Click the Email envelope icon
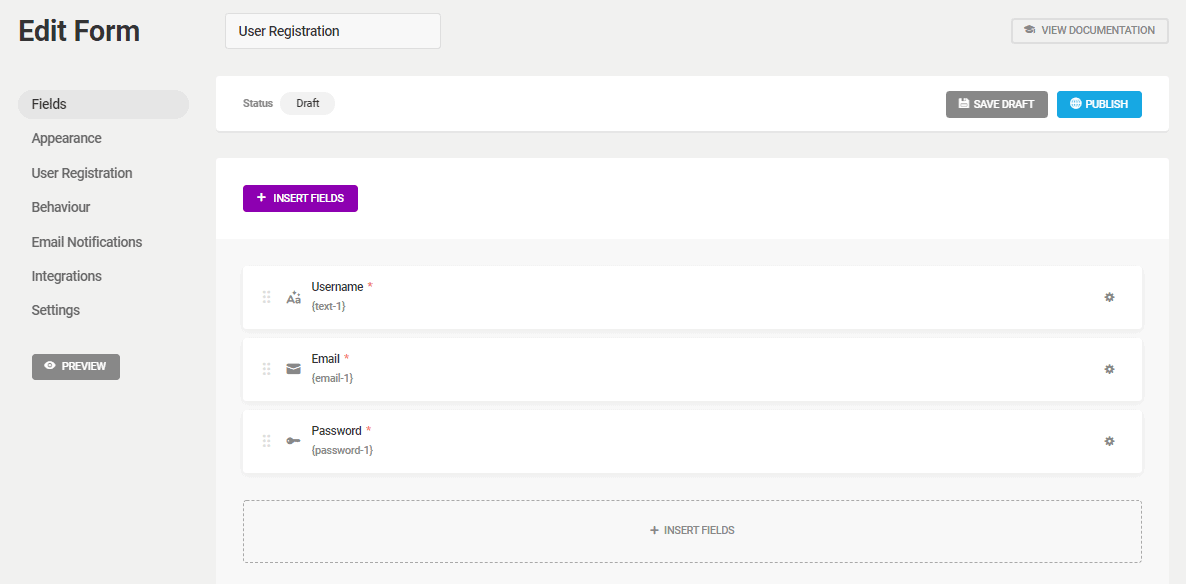Viewport: 1186px width, 584px height. [293, 369]
